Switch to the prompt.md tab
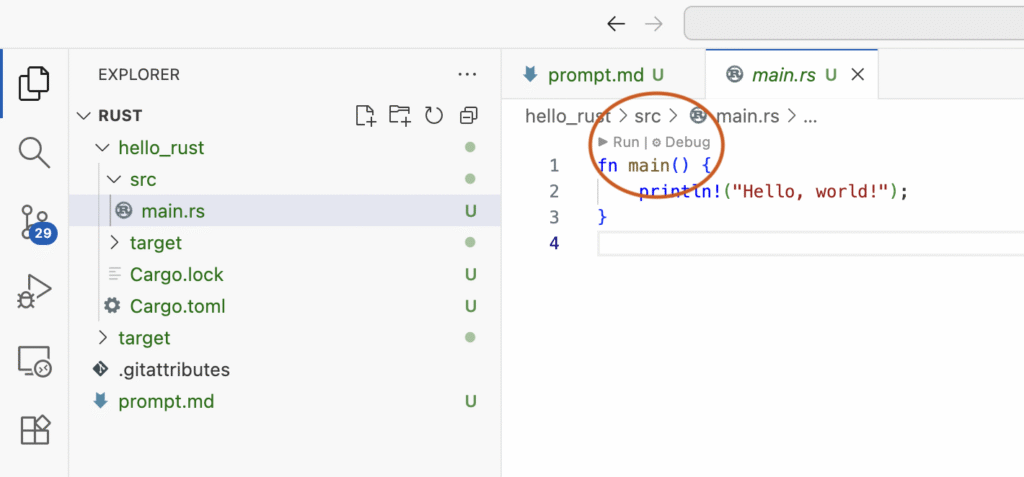The height and width of the screenshot is (477, 1024). [593, 74]
